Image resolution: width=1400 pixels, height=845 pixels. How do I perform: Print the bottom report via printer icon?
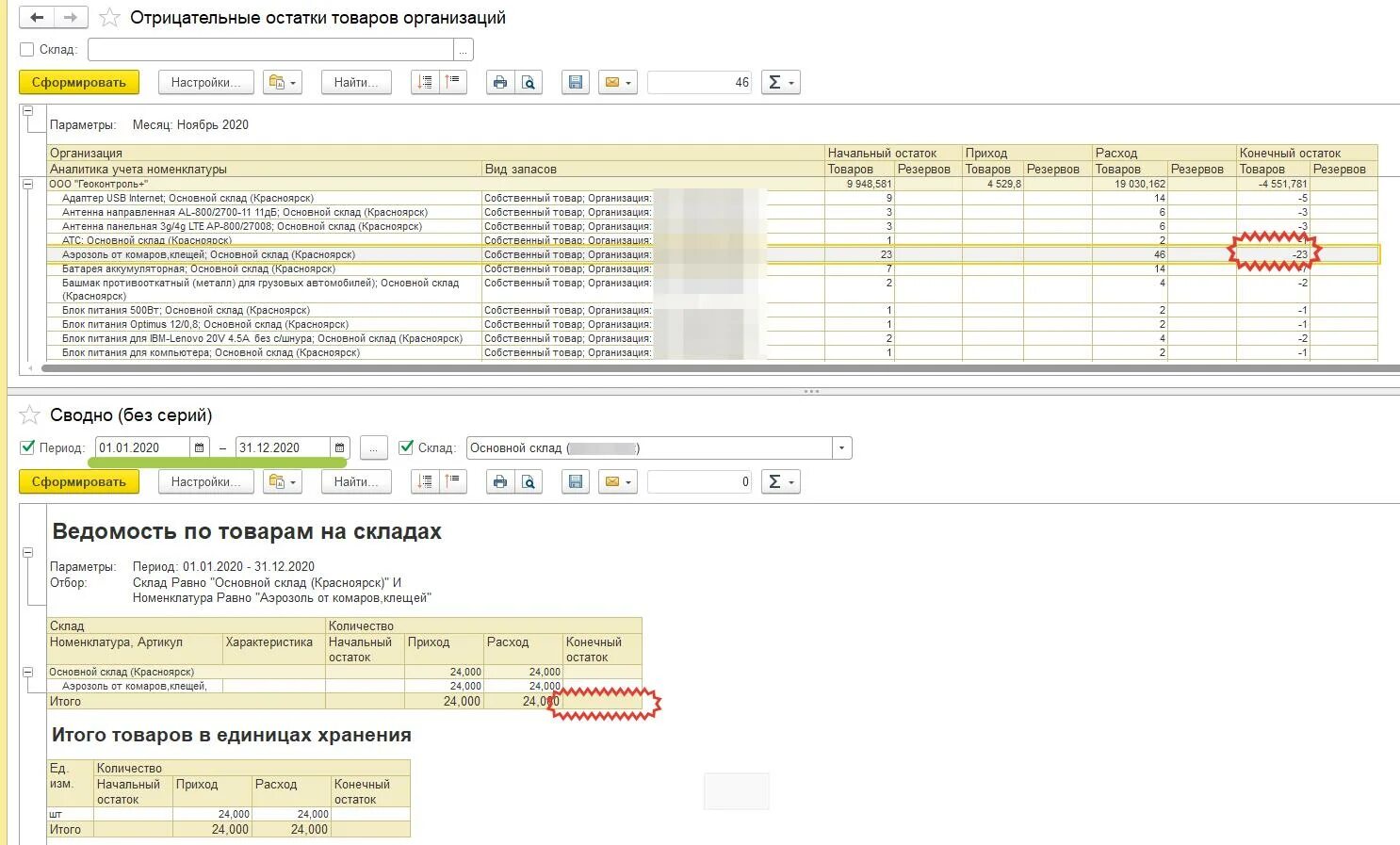coord(500,481)
